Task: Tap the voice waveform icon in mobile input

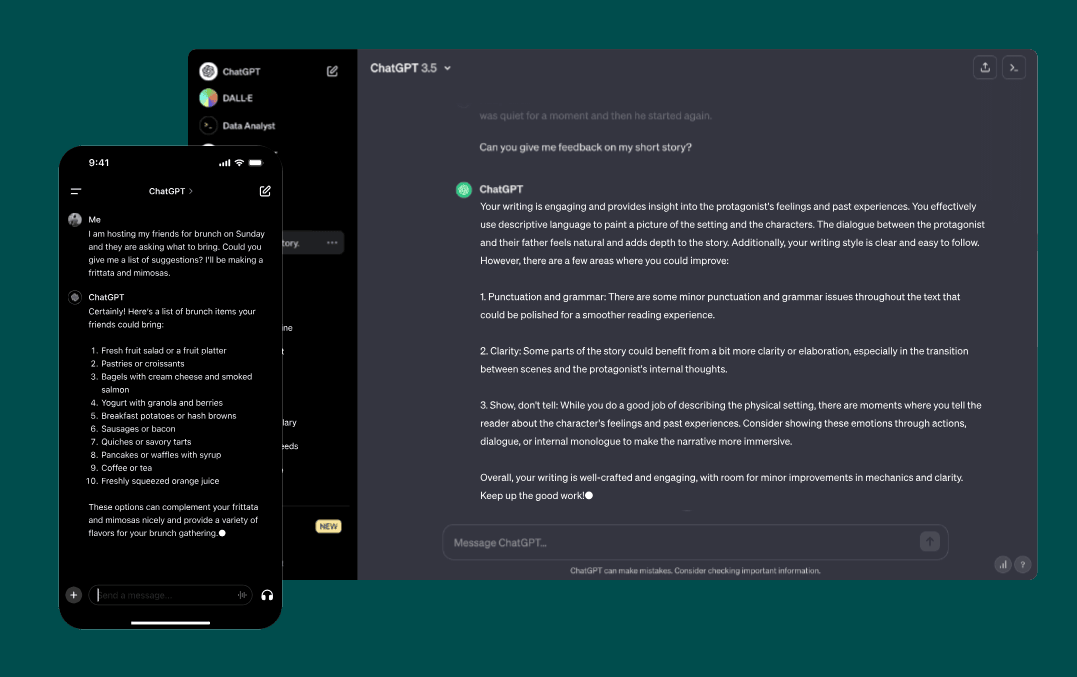Action: [x=242, y=595]
